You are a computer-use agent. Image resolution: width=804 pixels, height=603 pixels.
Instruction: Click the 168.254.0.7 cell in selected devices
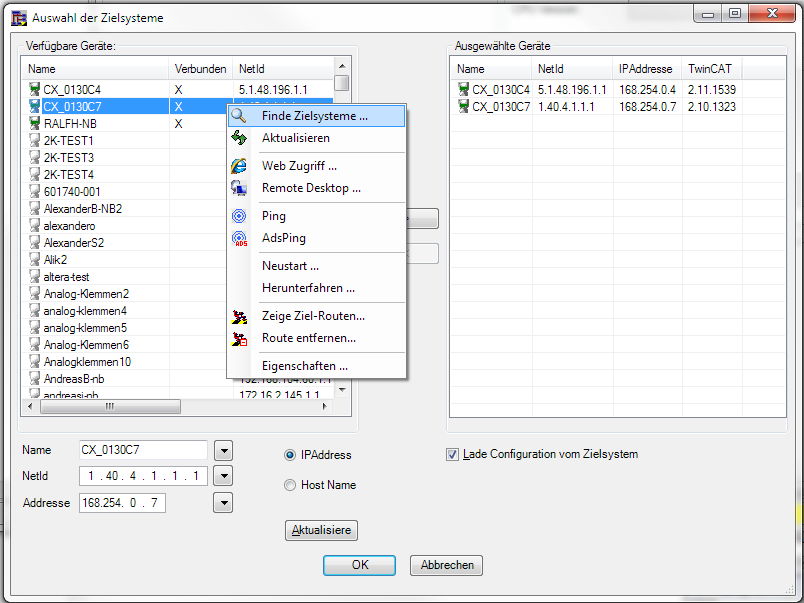tap(647, 107)
